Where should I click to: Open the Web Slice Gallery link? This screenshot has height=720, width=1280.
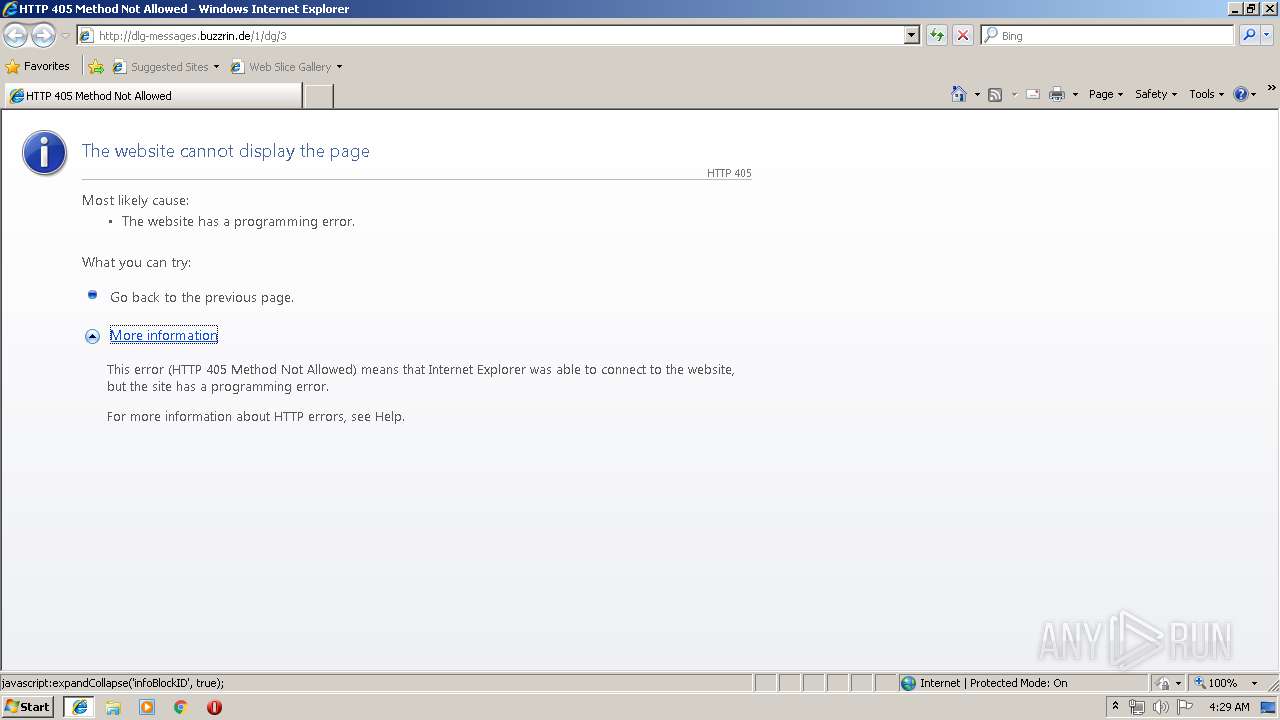pyautogui.click(x=281, y=67)
